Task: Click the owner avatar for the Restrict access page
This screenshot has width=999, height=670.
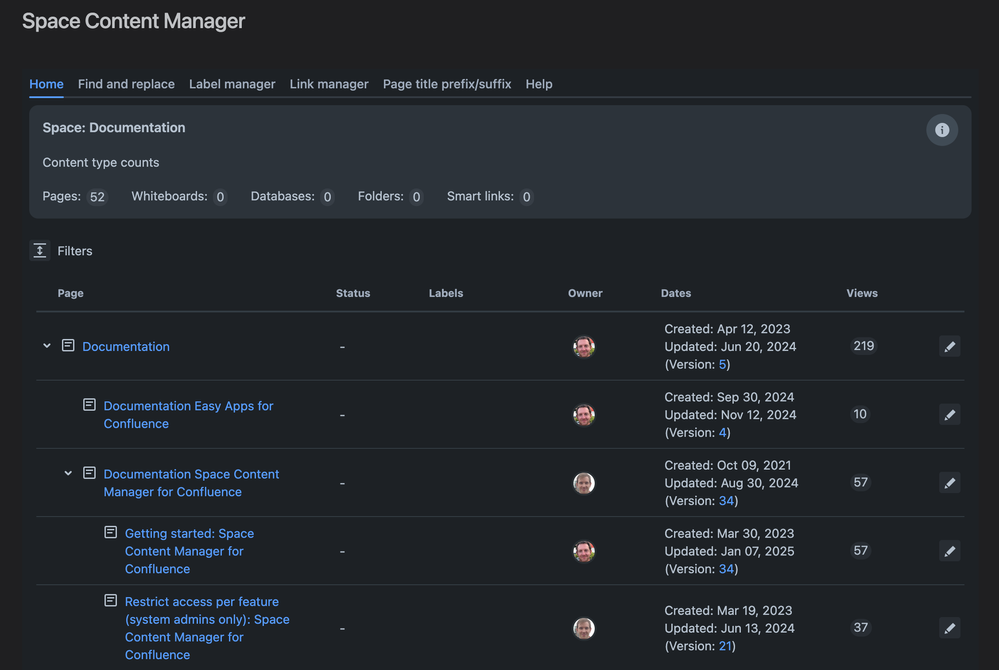Action: 584,628
